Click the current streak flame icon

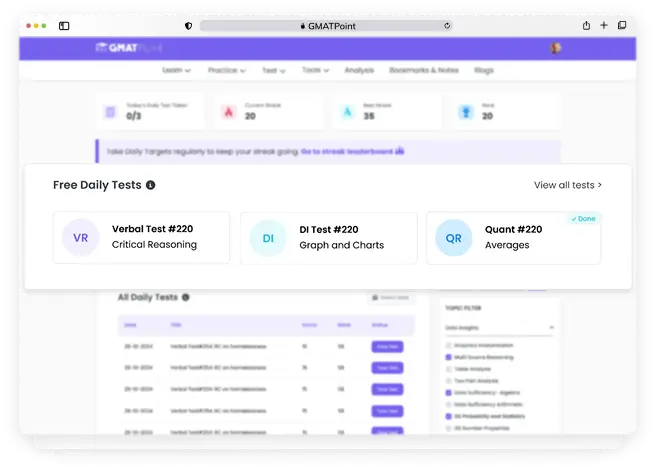click(228, 112)
